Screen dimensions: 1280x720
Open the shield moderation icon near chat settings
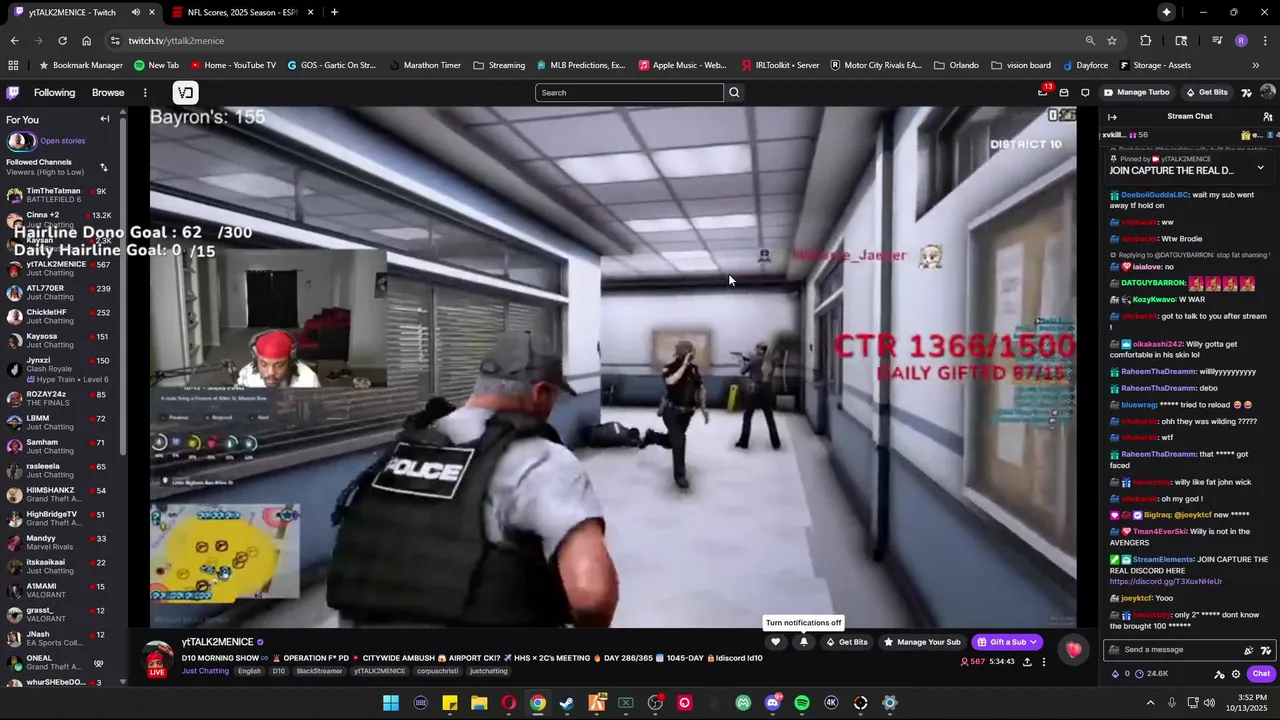click(x=1219, y=674)
